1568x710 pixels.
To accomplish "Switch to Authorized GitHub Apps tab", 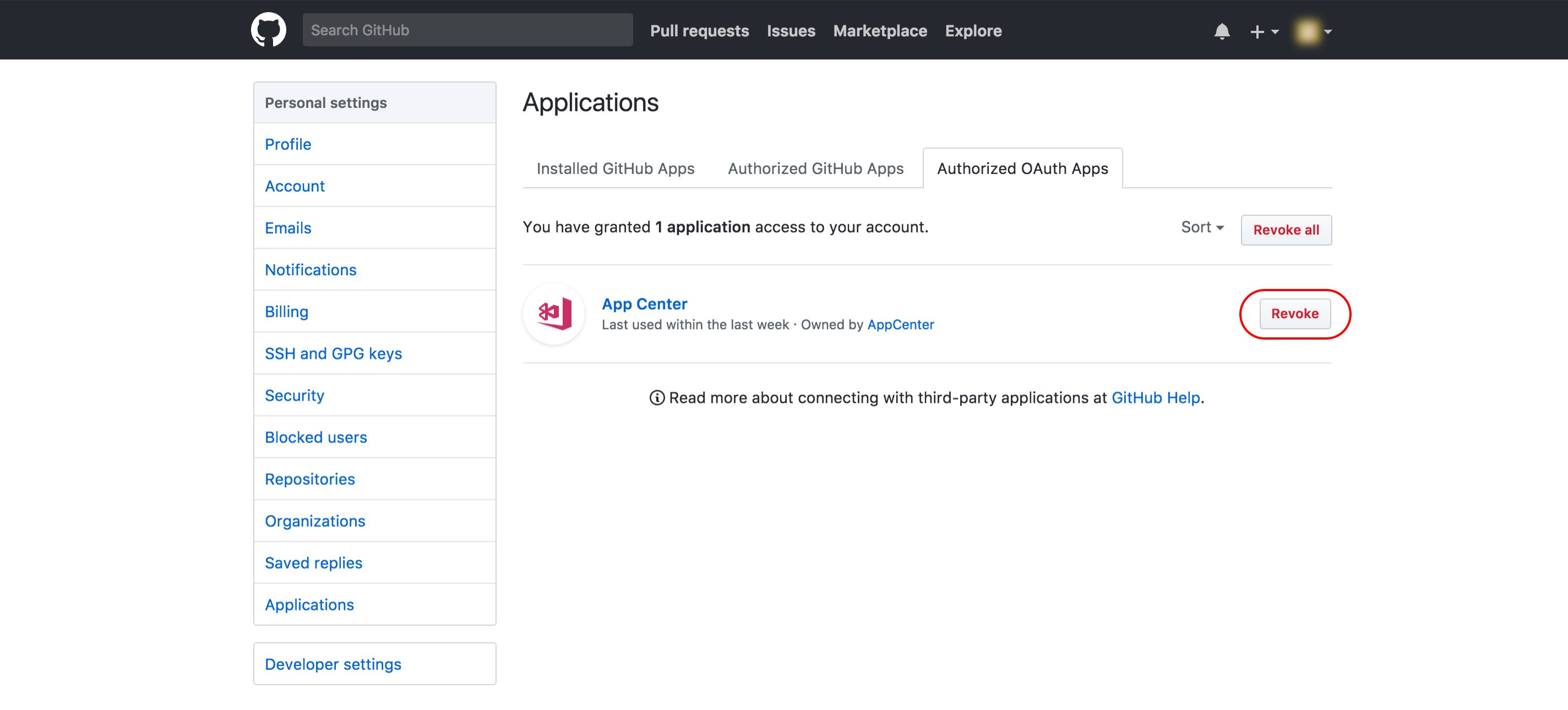I will [815, 168].
